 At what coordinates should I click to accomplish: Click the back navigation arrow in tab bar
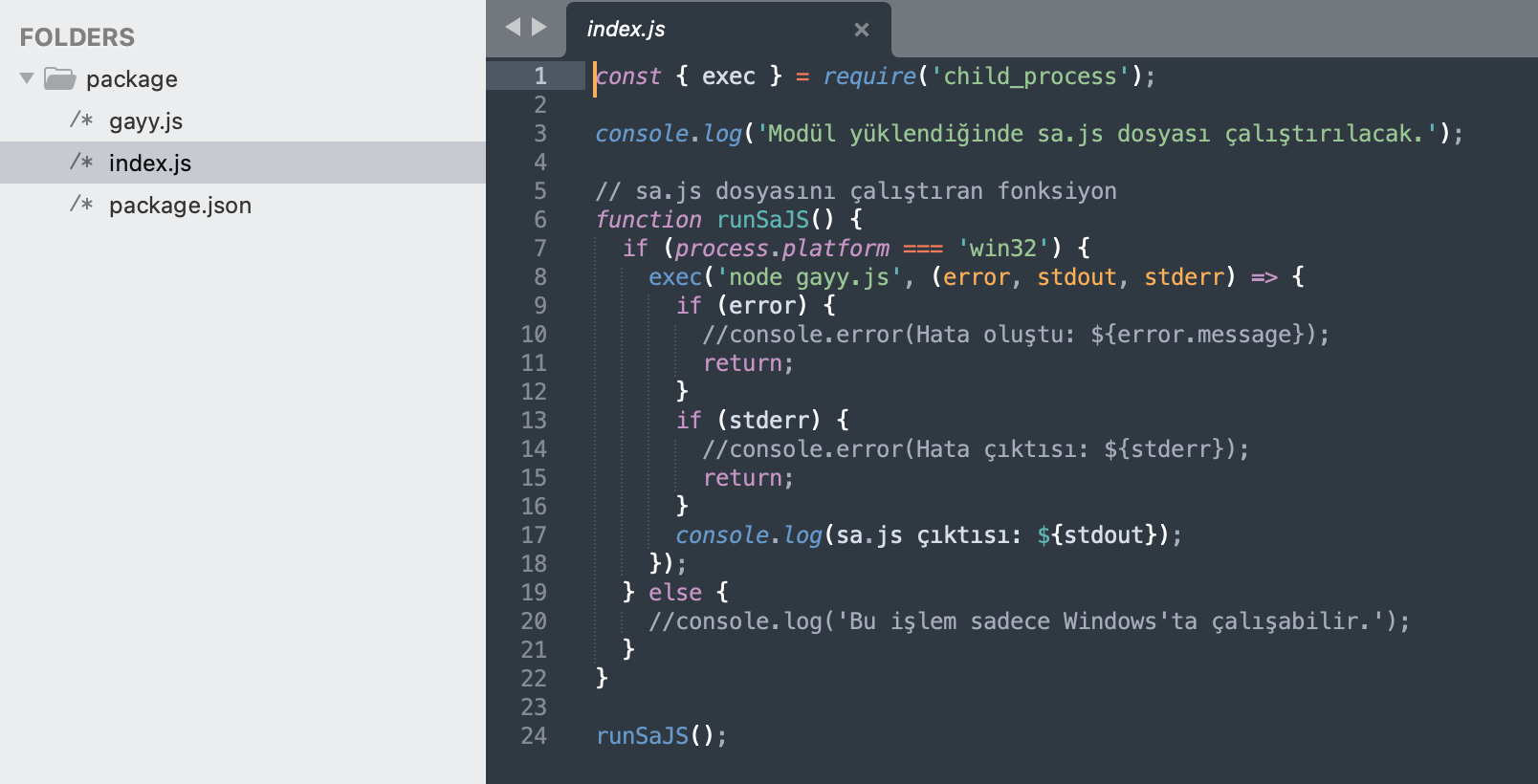(513, 28)
